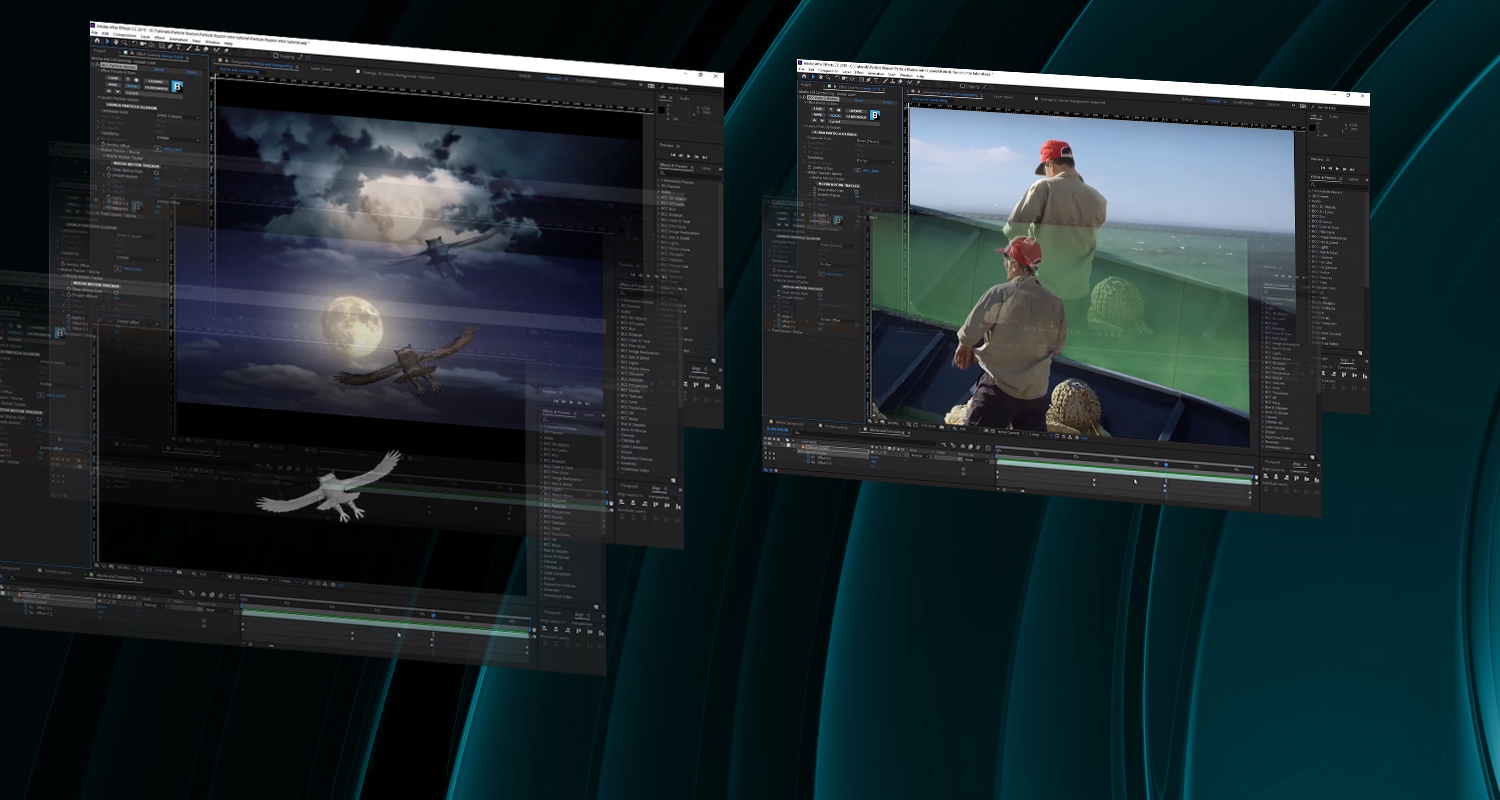The width and height of the screenshot is (1500, 800).
Task: Select the Hand tool in the boat-footage window
Action: pyautogui.click(x=820, y=77)
